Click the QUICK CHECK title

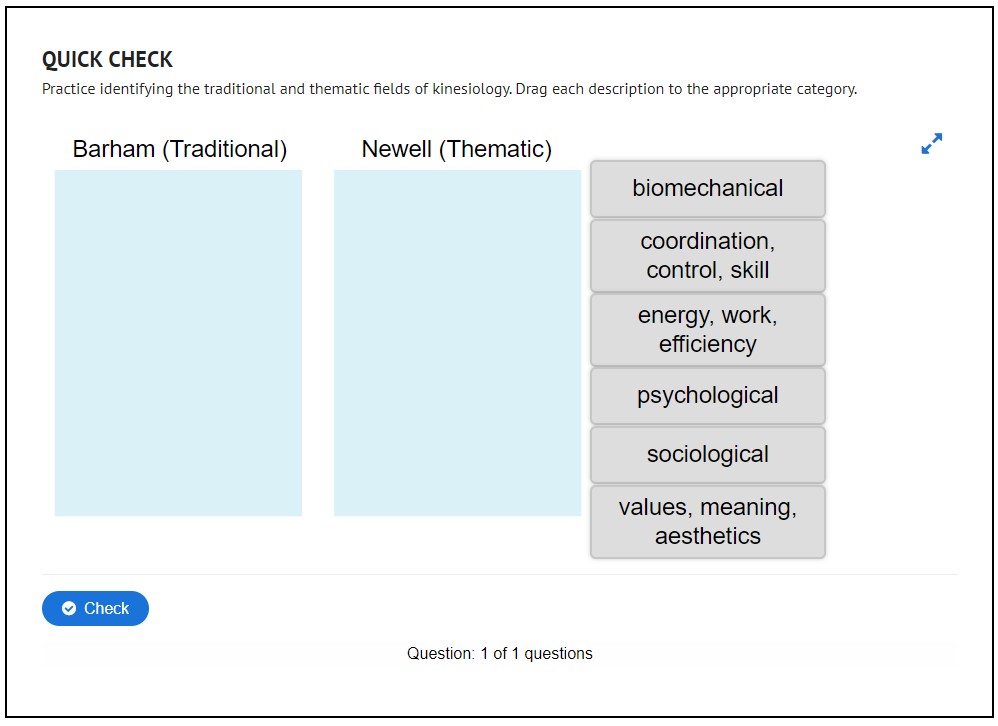pos(107,60)
